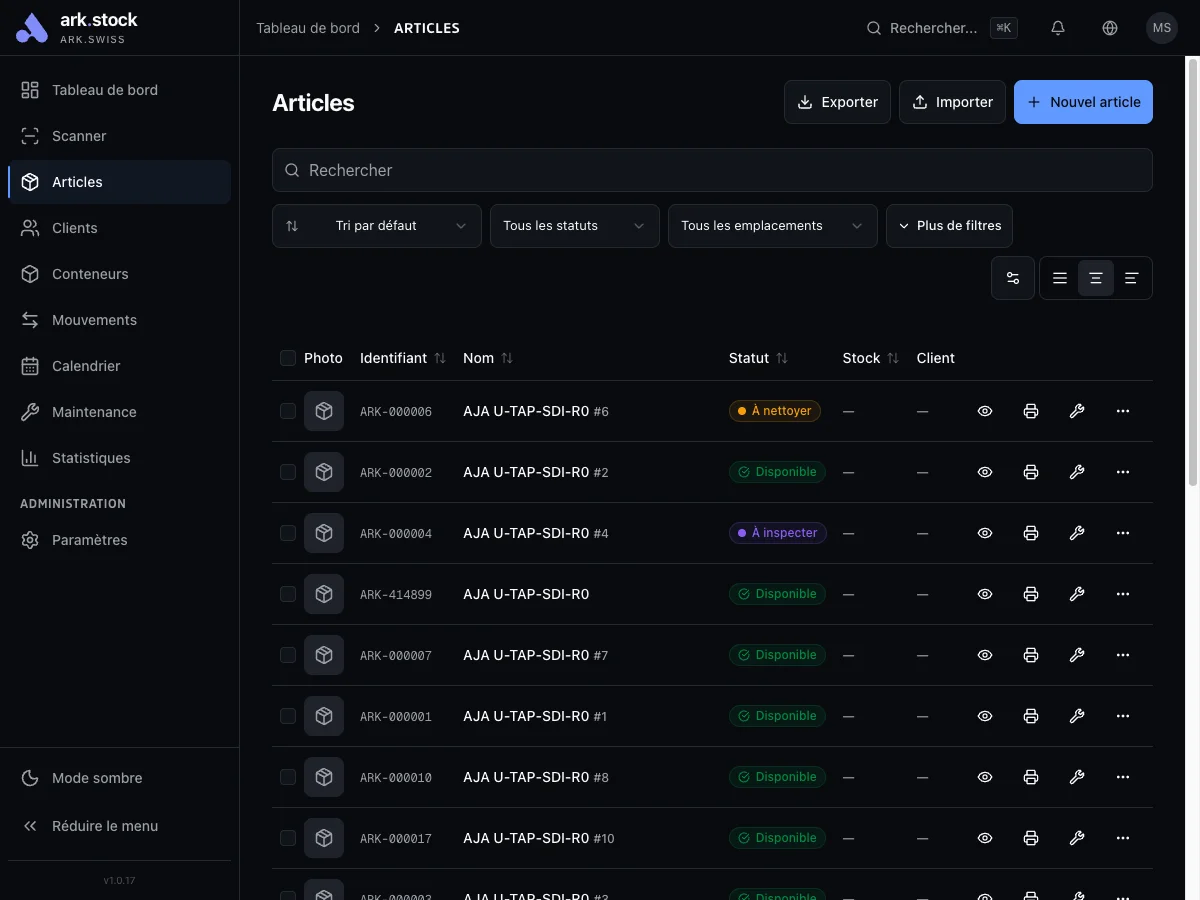1200x900 pixels.
Task: Open the language globe menu
Action: [1110, 27]
